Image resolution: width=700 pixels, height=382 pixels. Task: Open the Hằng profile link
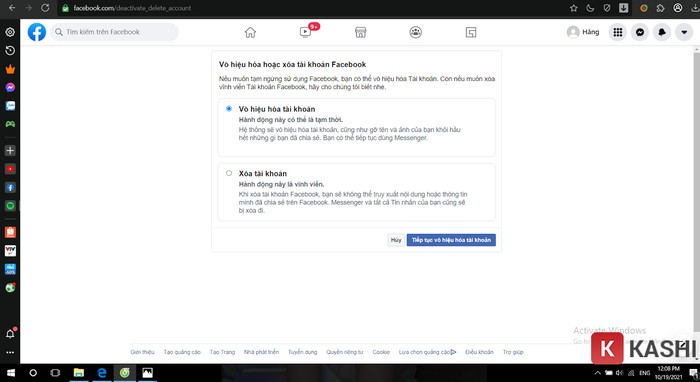583,32
